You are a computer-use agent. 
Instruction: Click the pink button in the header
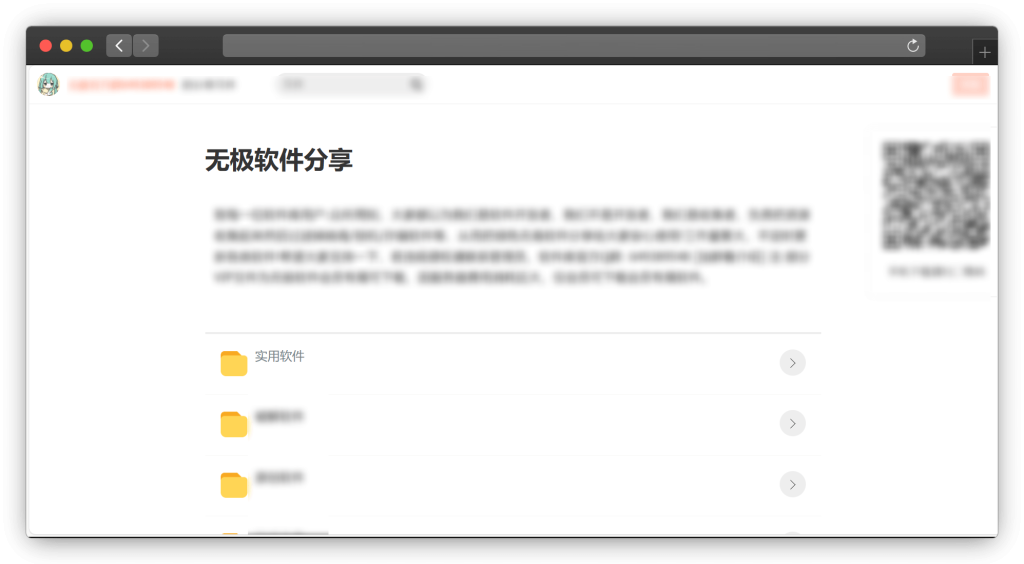tap(970, 84)
